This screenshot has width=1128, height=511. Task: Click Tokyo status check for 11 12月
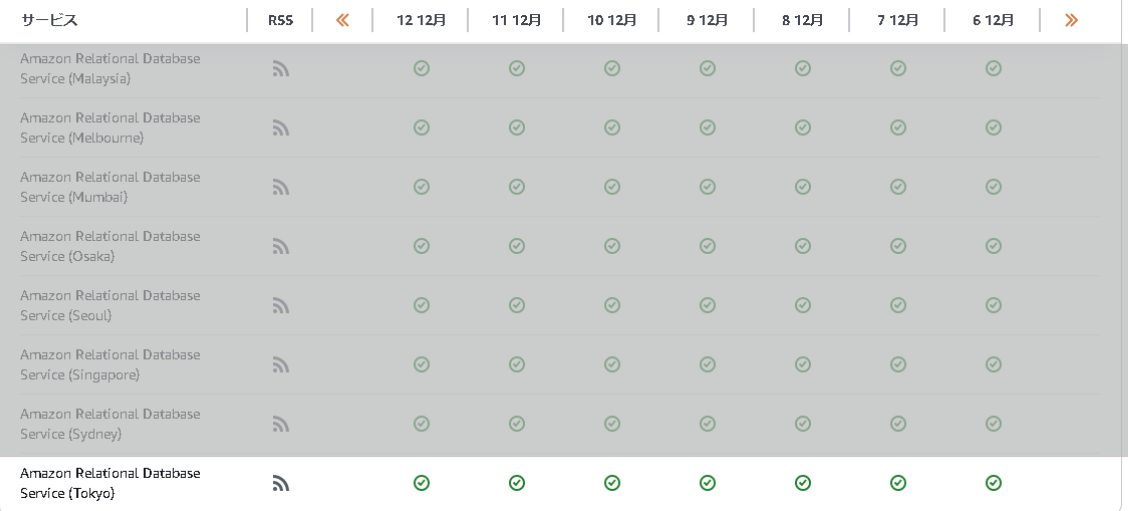point(517,482)
